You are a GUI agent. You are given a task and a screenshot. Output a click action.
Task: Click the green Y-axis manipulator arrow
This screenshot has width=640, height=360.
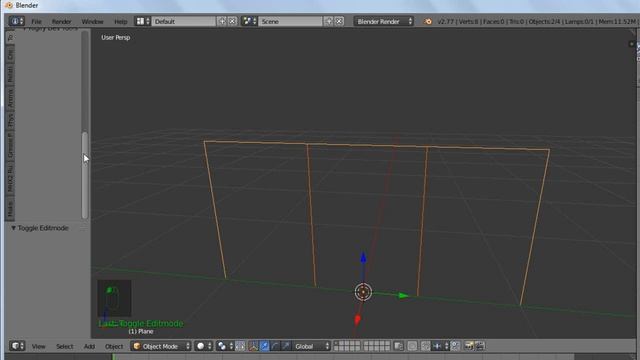click(x=403, y=296)
